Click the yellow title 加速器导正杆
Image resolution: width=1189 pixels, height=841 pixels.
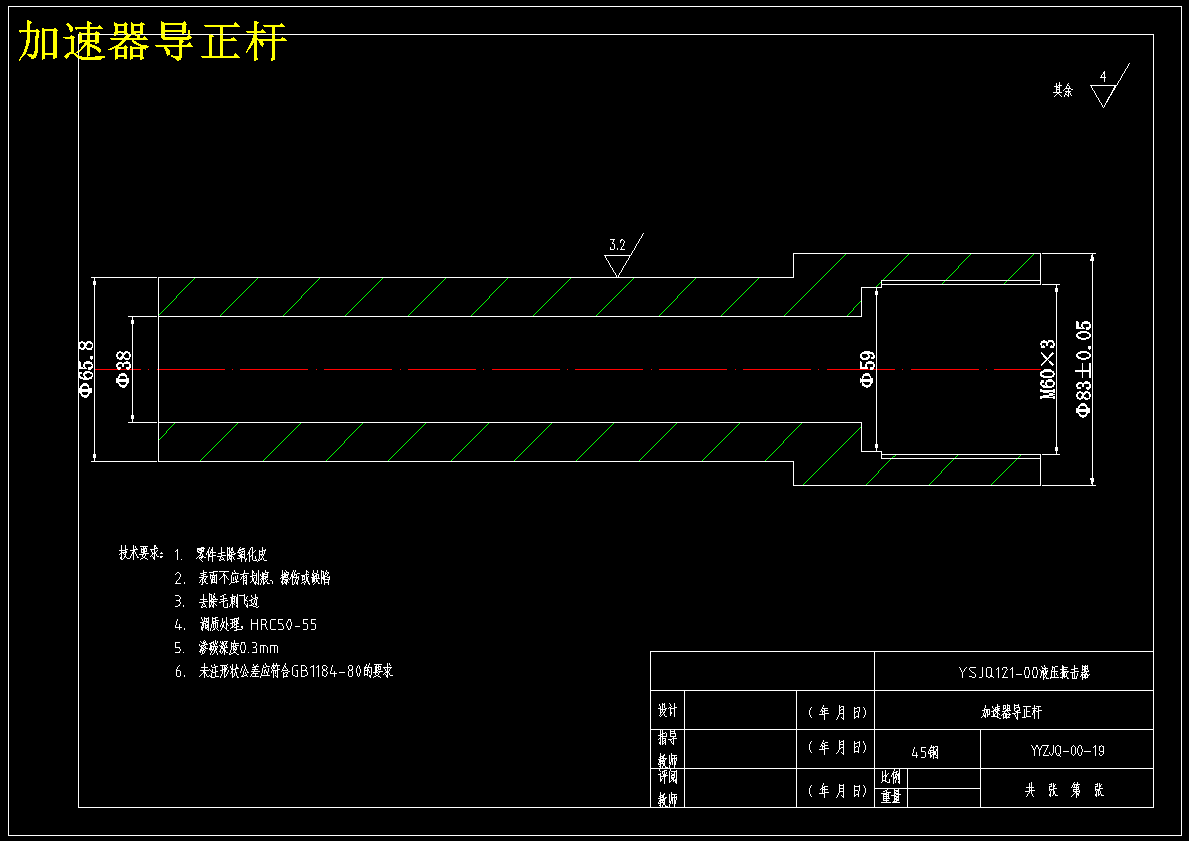pyautogui.click(x=152, y=41)
